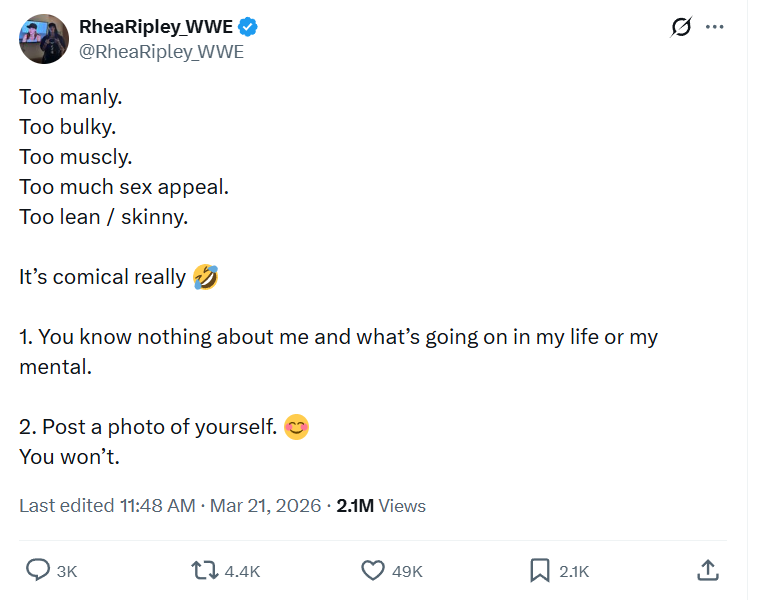
Task: Bookmark the post with the bookmark icon
Action: [x=539, y=570]
